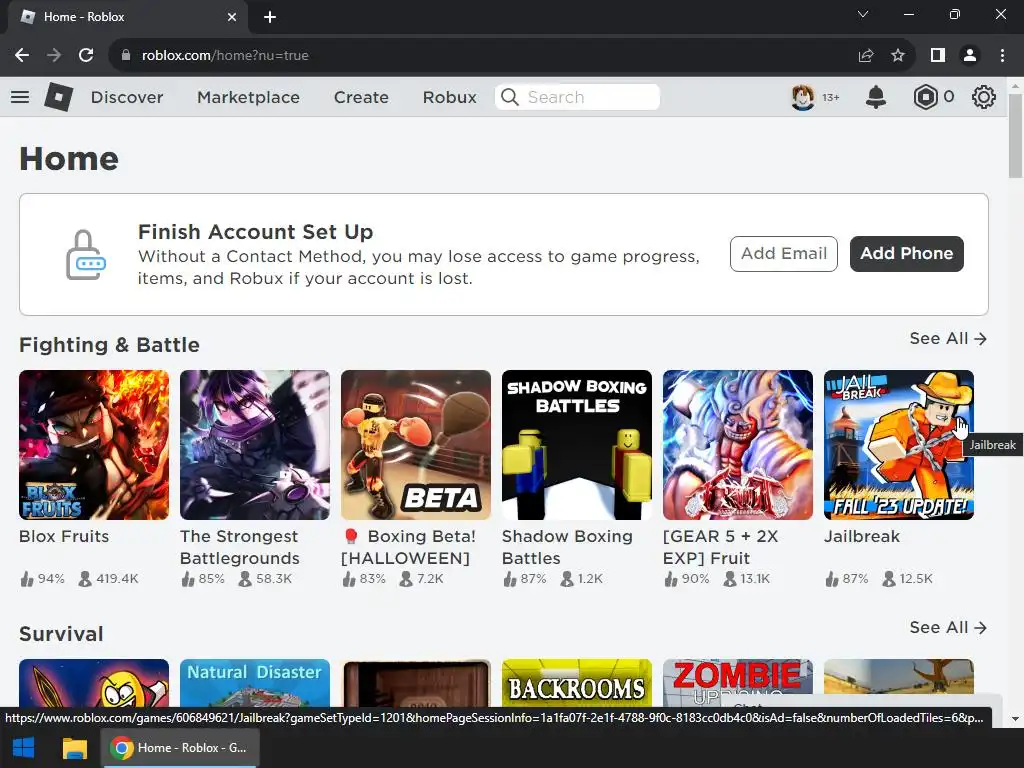Open the Chrome profile menu
Screen dimensions: 1024x768
coord(970,56)
